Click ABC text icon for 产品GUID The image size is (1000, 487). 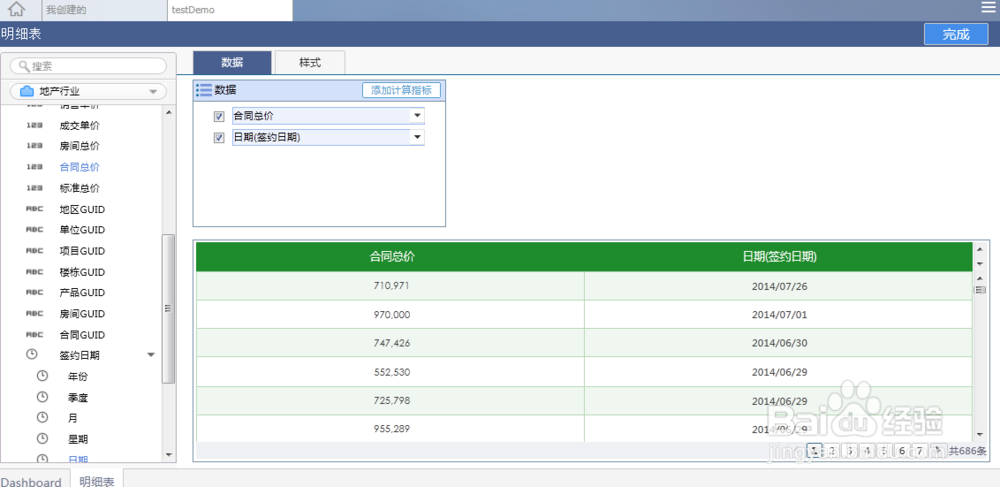(34, 293)
